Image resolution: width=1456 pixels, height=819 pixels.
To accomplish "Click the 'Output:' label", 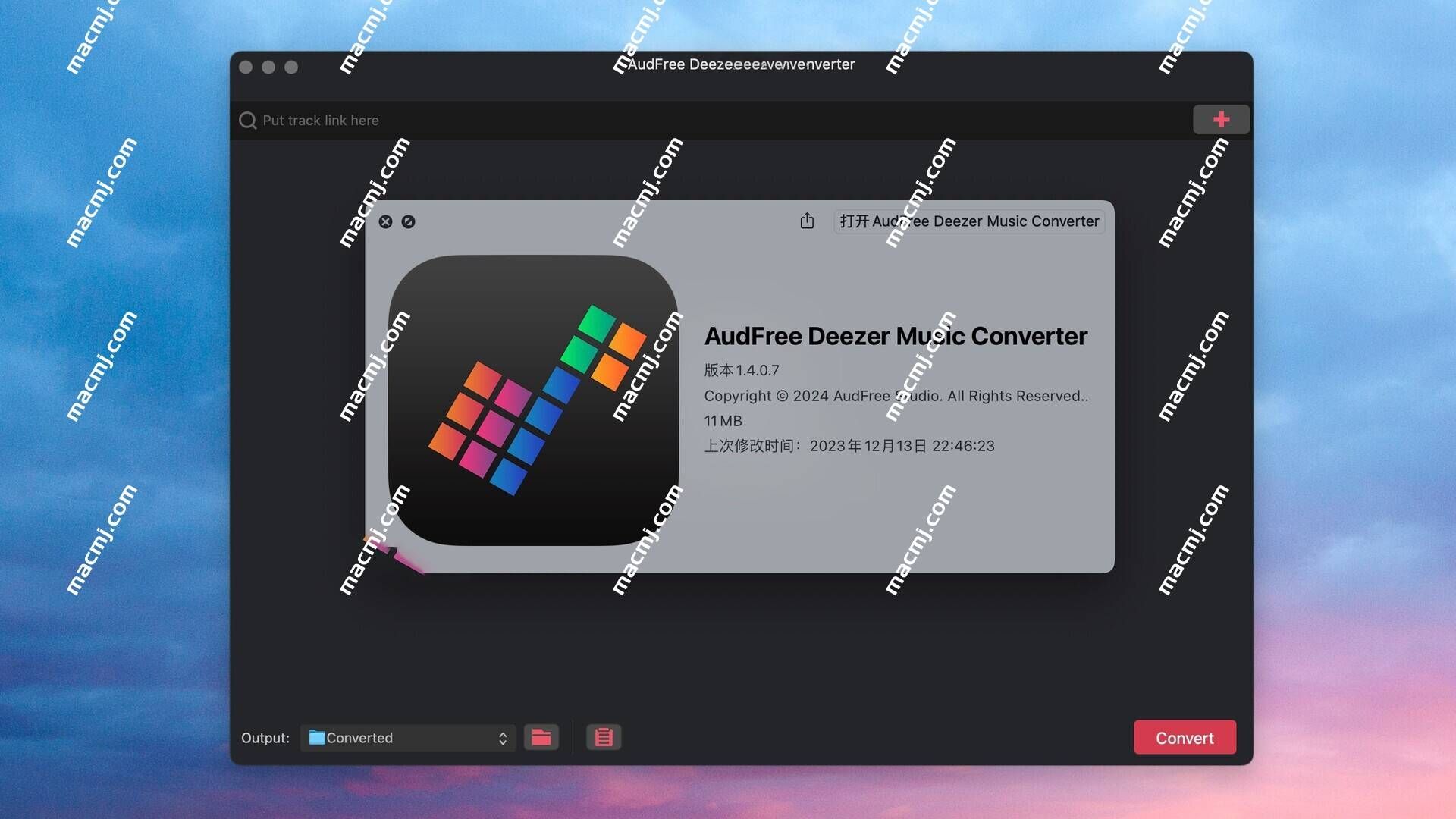I will (x=265, y=738).
